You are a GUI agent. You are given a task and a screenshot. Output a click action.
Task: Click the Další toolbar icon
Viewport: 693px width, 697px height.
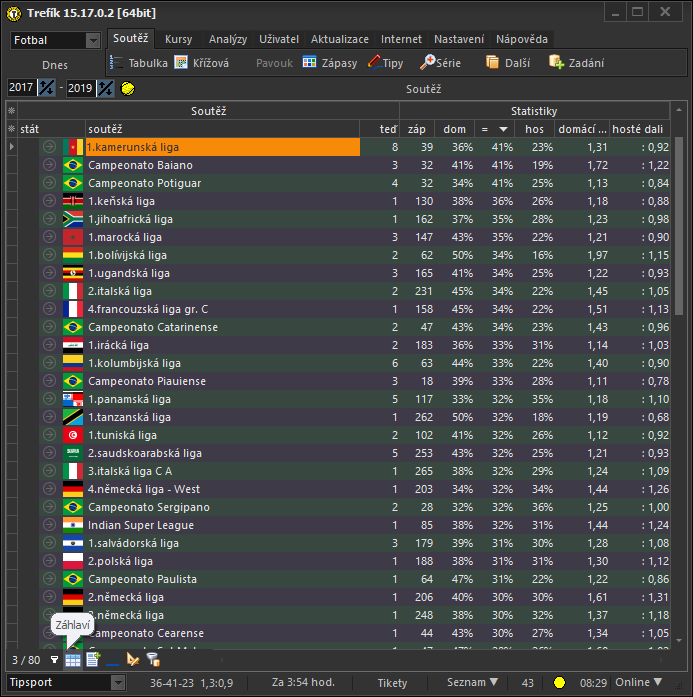[507, 62]
